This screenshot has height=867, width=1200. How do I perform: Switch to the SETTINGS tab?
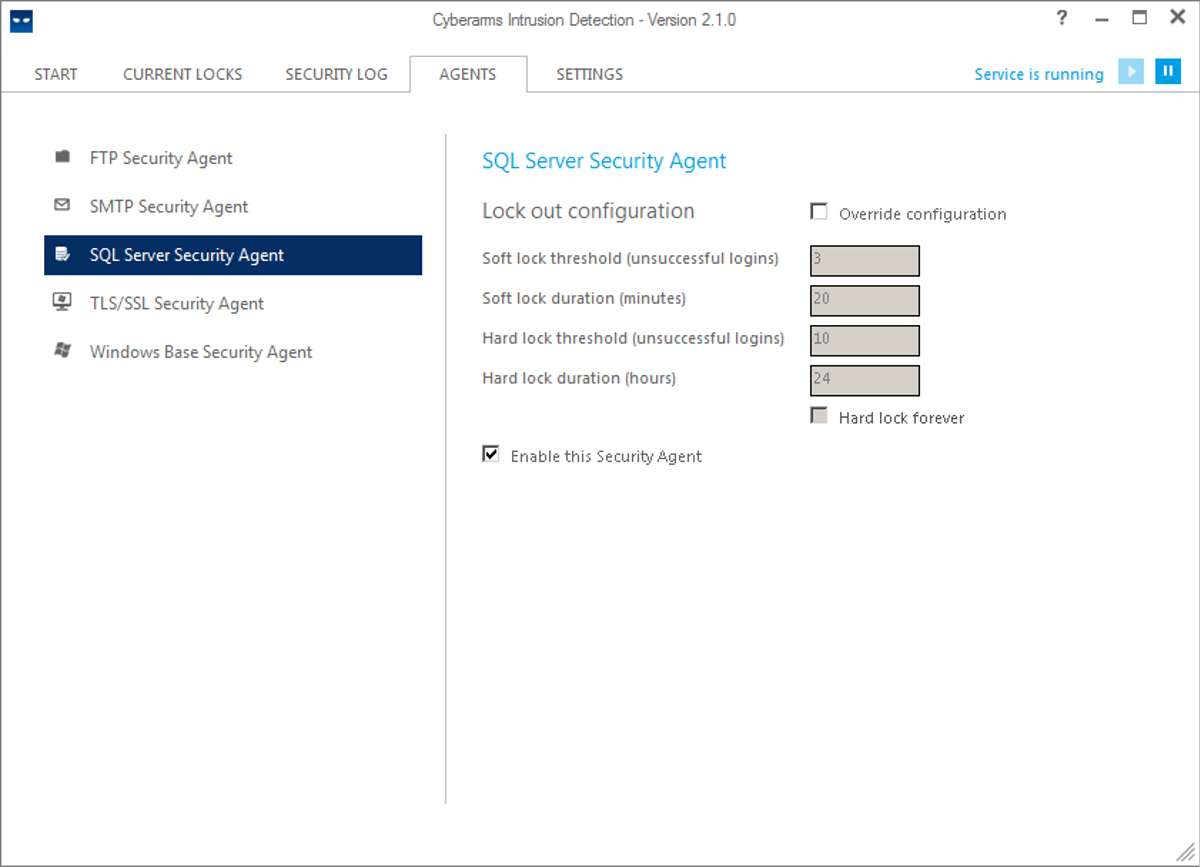pyautogui.click(x=589, y=73)
